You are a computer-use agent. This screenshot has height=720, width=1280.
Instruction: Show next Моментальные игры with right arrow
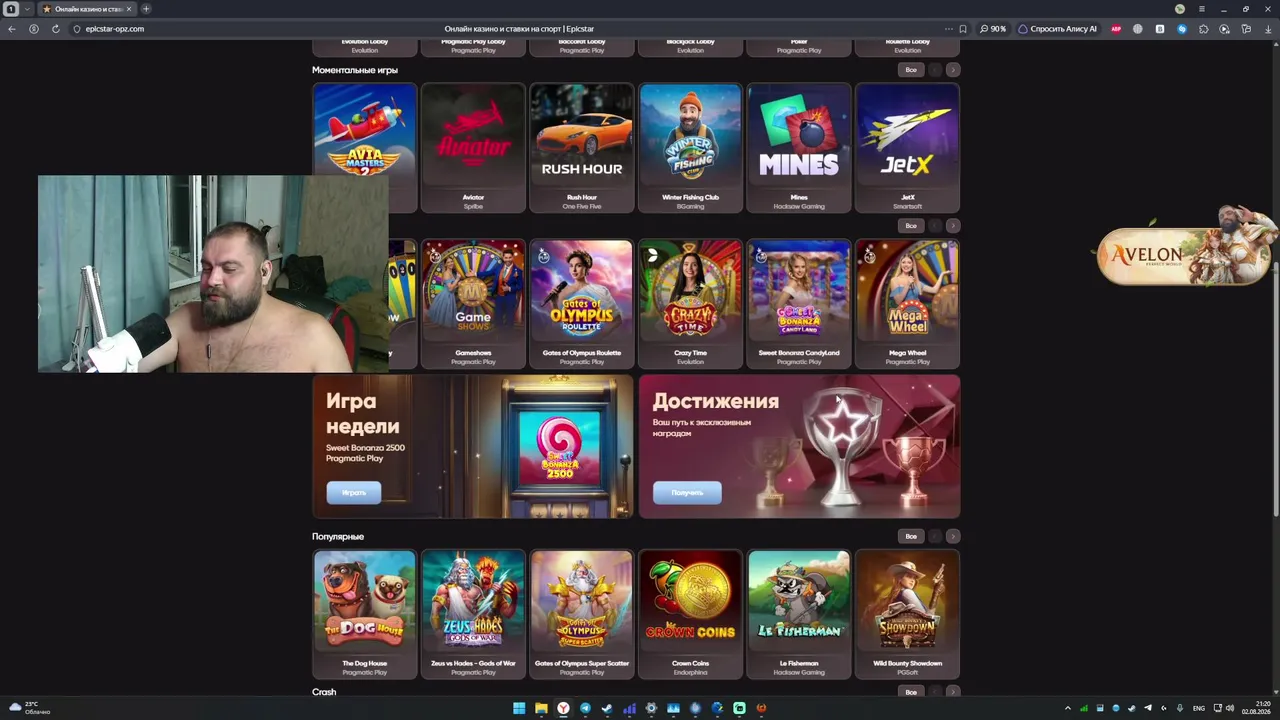(953, 70)
